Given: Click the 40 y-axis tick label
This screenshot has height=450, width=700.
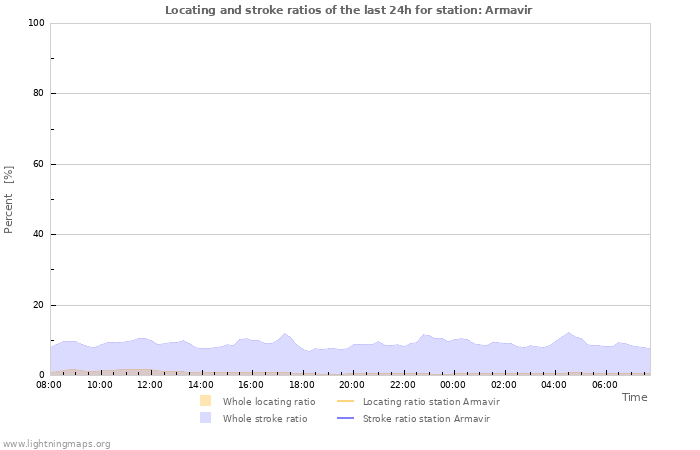Looking at the screenshot, I should [38, 234].
